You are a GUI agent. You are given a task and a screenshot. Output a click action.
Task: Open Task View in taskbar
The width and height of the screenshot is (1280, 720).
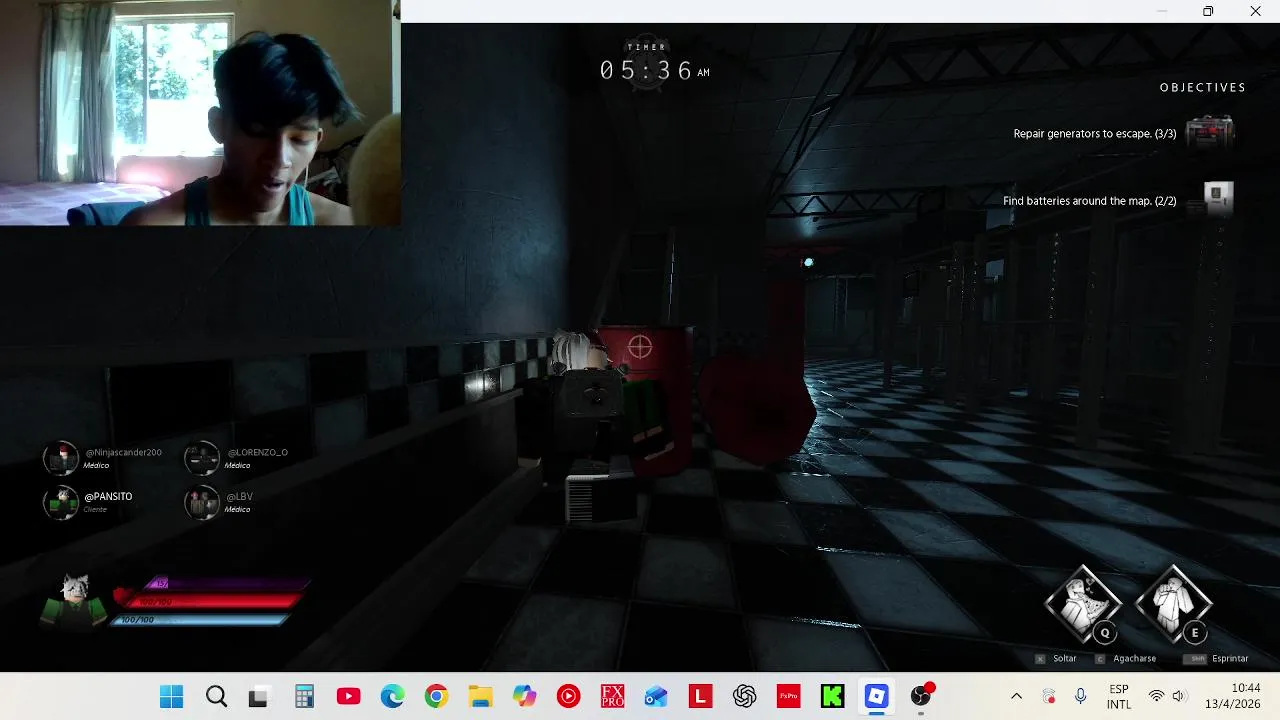[259, 696]
